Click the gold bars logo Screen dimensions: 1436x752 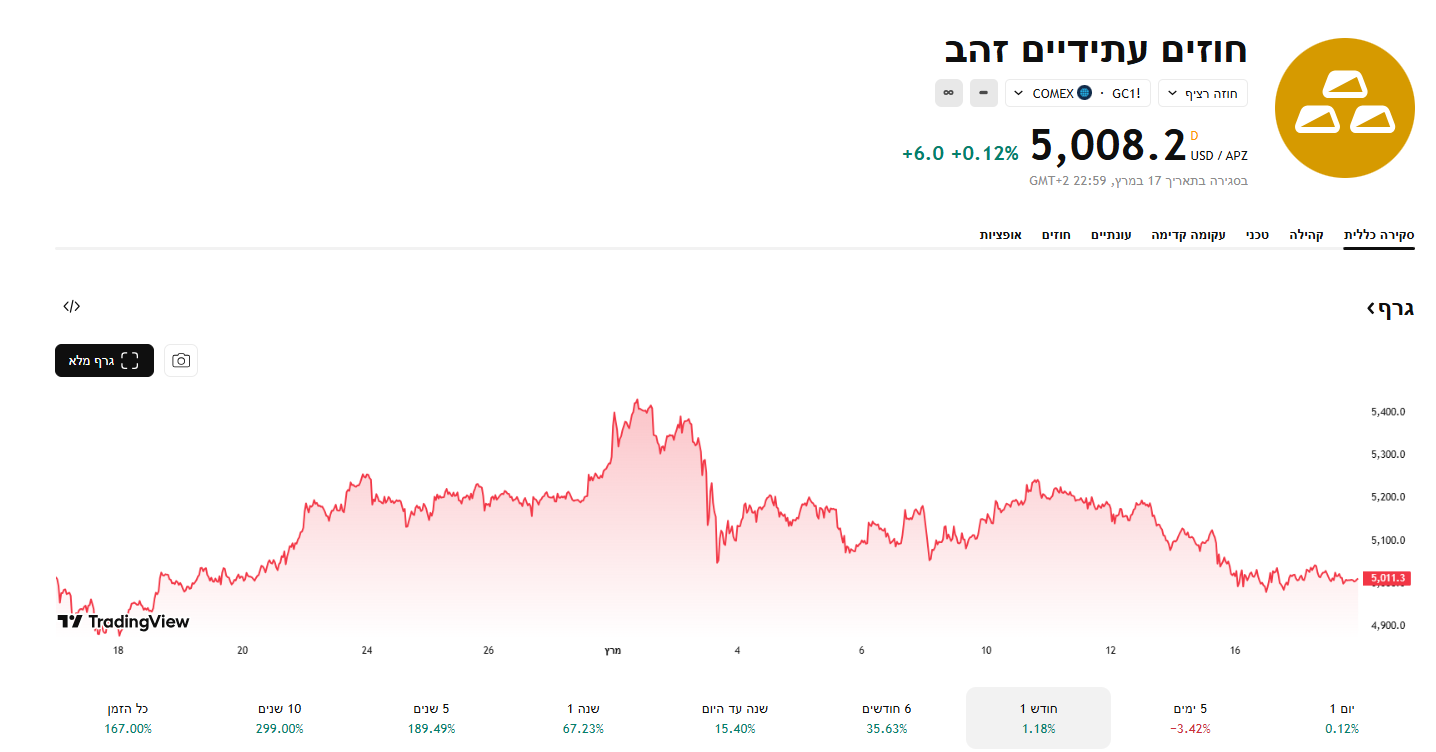(1345, 108)
